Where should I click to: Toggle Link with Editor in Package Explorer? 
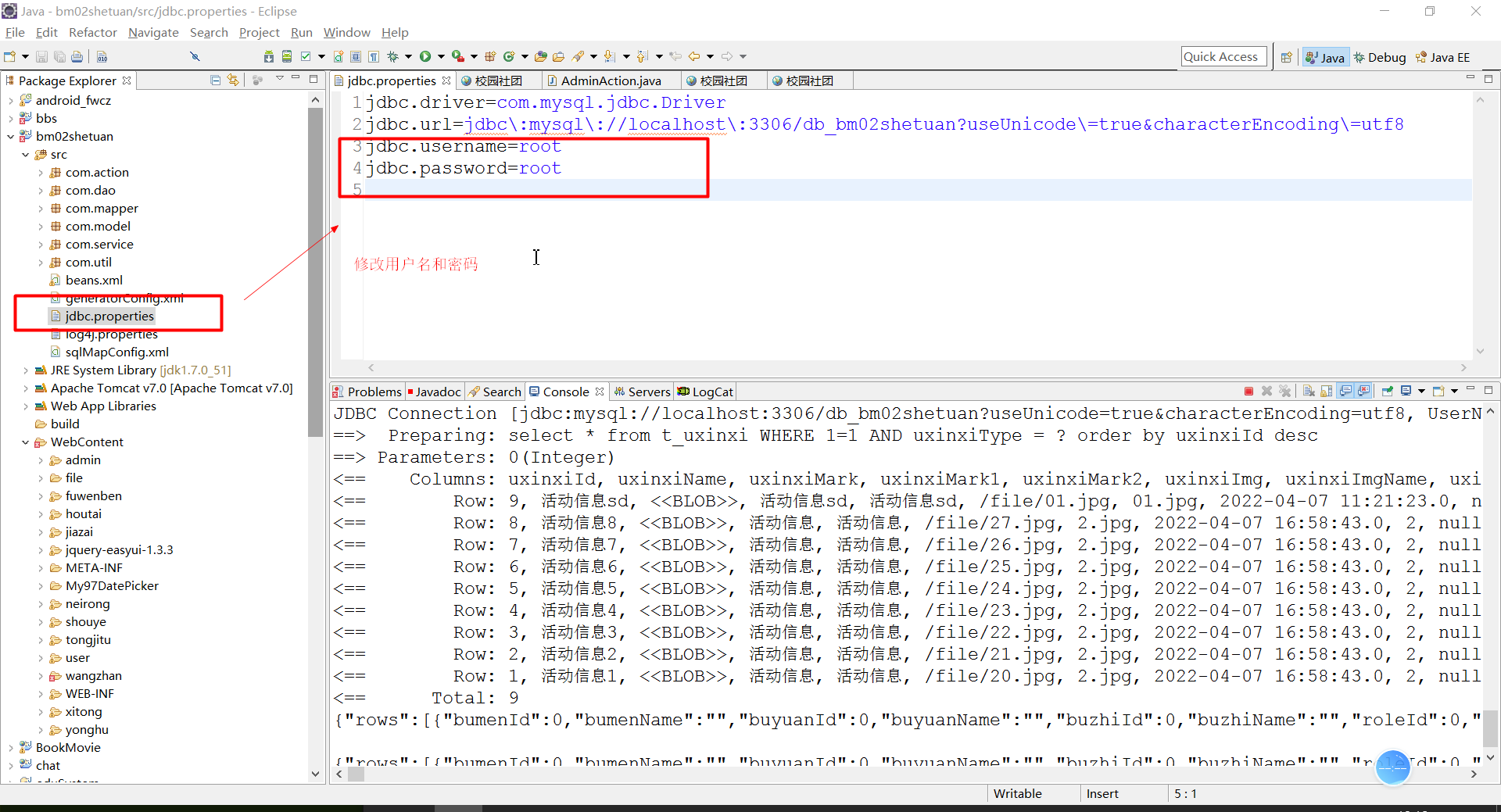233,80
